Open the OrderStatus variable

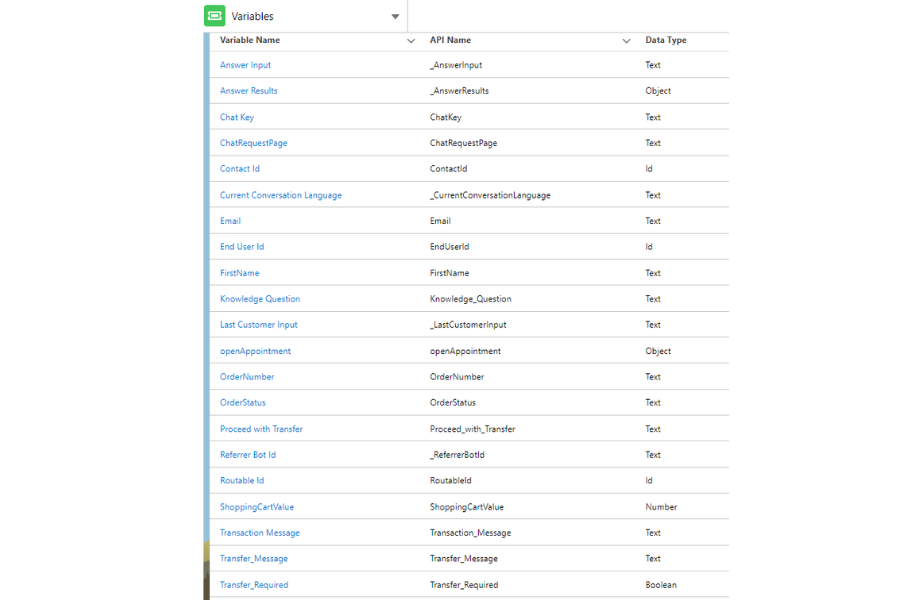[243, 403]
